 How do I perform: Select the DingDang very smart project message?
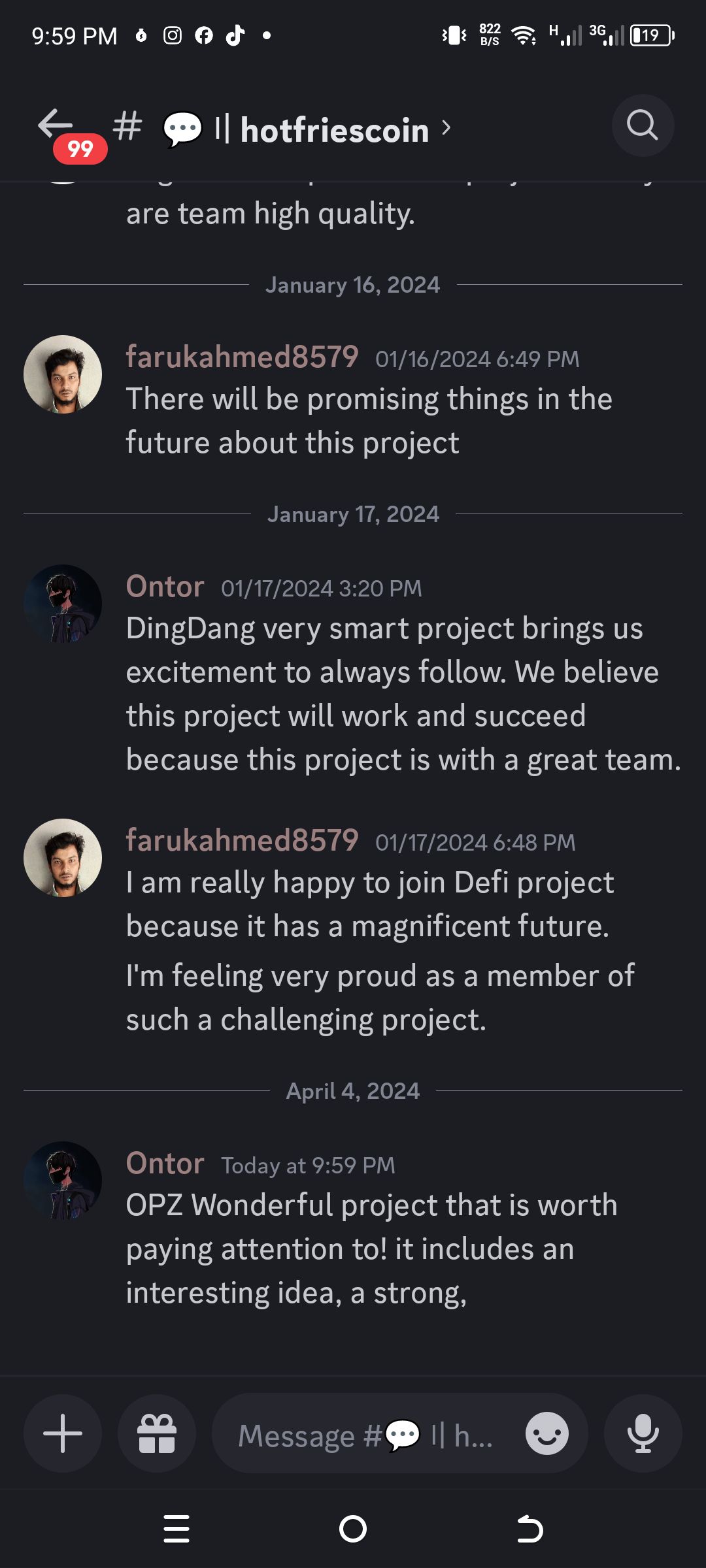403,694
